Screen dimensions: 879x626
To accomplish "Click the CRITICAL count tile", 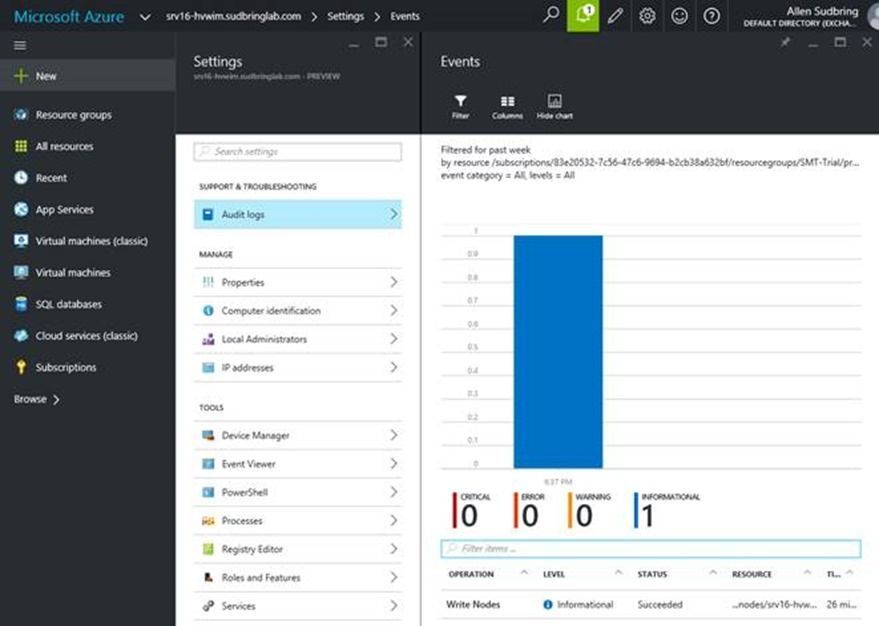I will click(471, 510).
